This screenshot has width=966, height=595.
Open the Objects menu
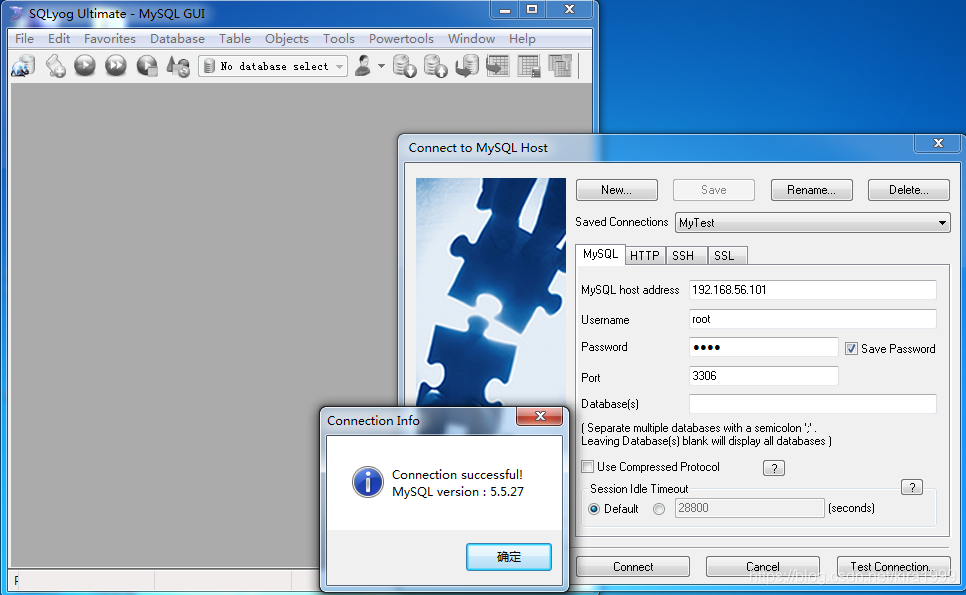(x=286, y=39)
